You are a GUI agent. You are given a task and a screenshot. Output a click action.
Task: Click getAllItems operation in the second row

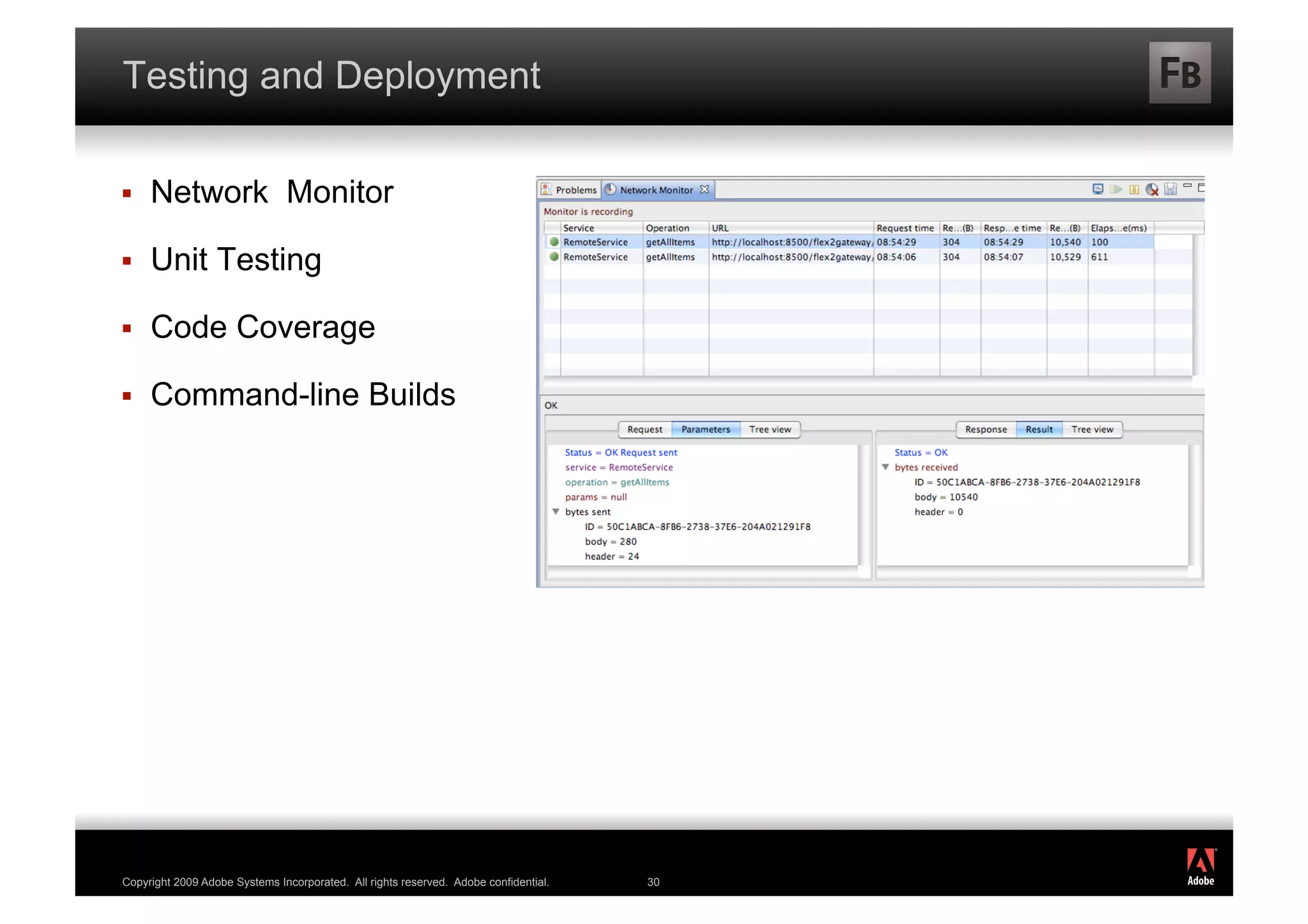pos(671,257)
